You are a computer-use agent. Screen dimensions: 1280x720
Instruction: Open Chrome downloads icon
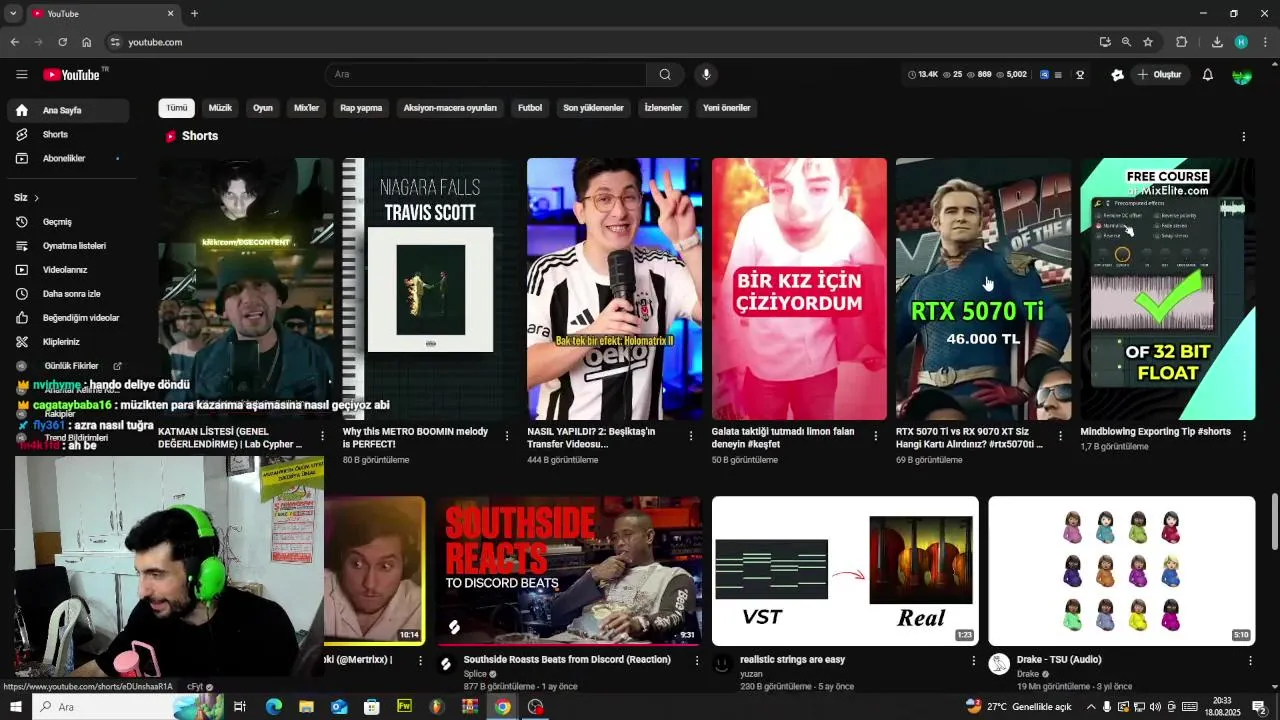[1217, 42]
